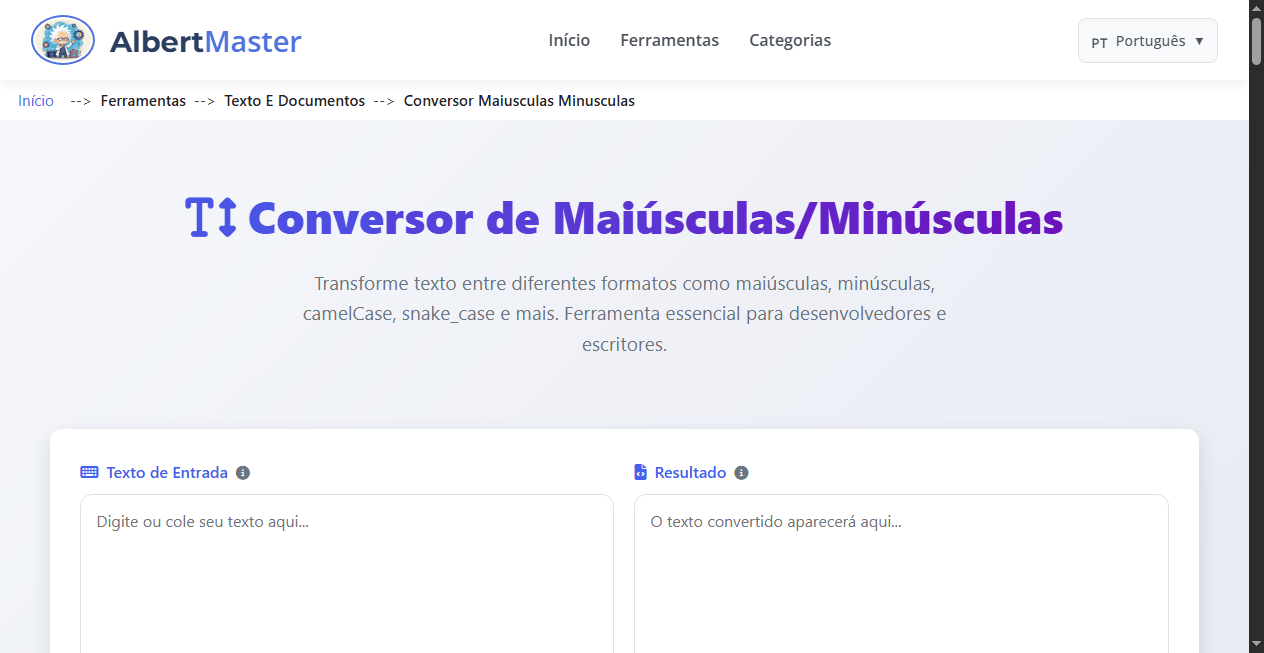Click the keyboard icon beside Texto de Entrada
Viewport: 1264px width, 653px height.
tap(89, 472)
